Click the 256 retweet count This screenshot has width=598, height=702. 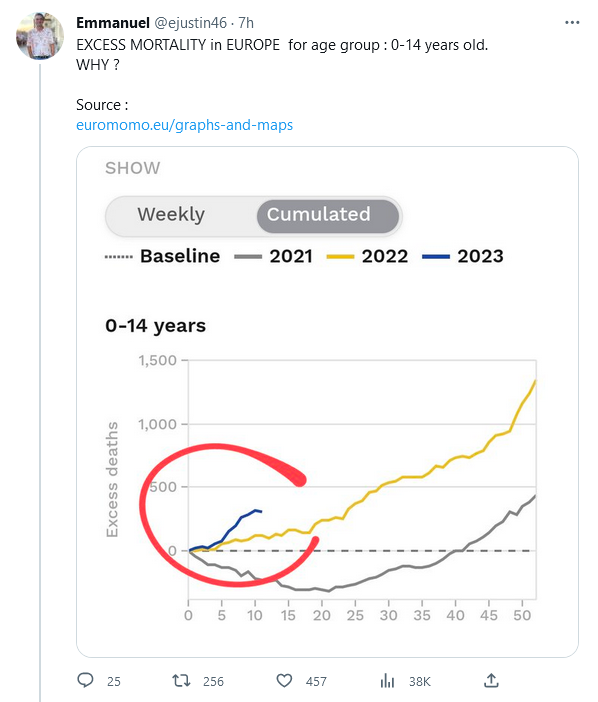tap(213, 681)
